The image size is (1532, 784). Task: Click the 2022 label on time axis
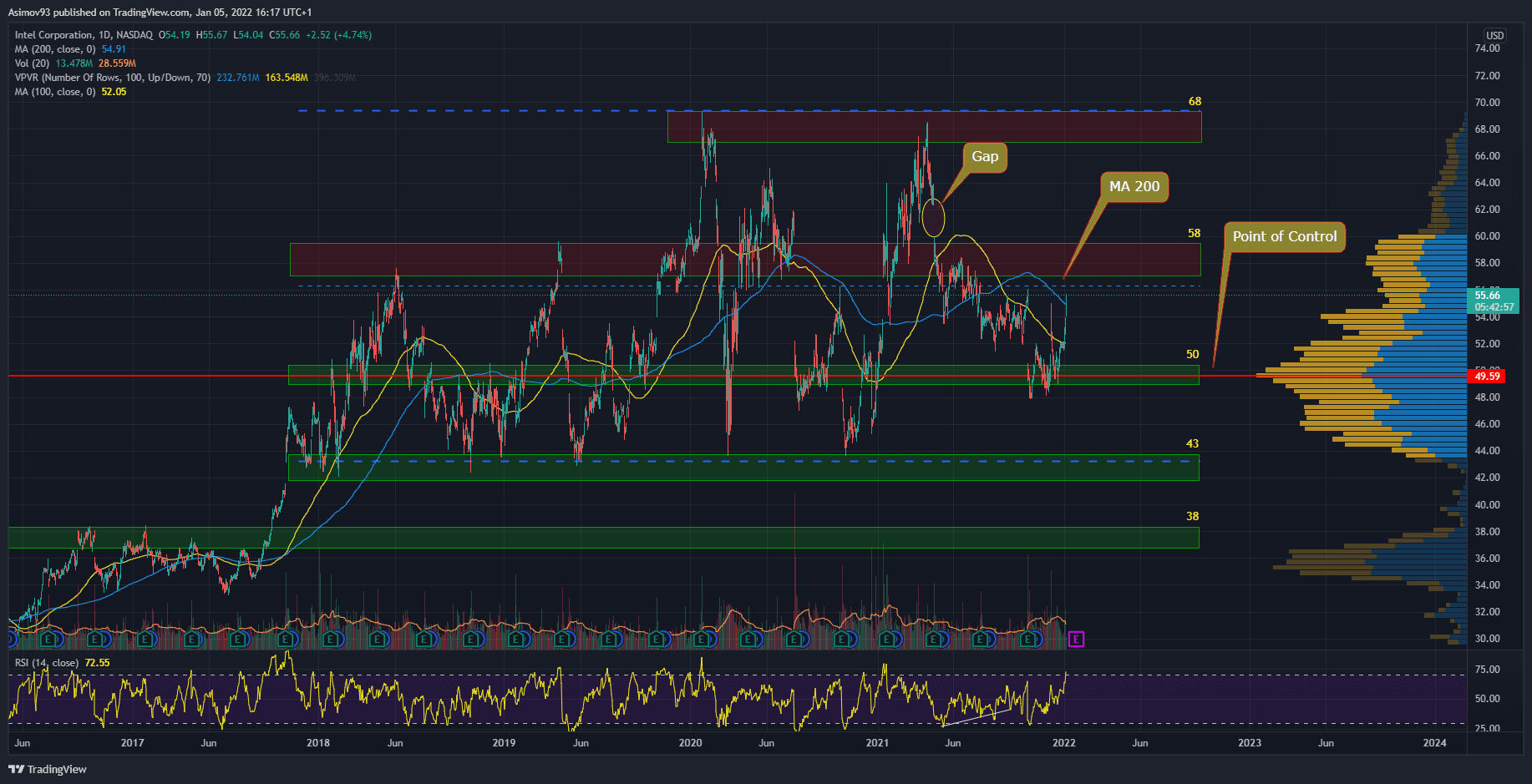click(x=1063, y=743)
